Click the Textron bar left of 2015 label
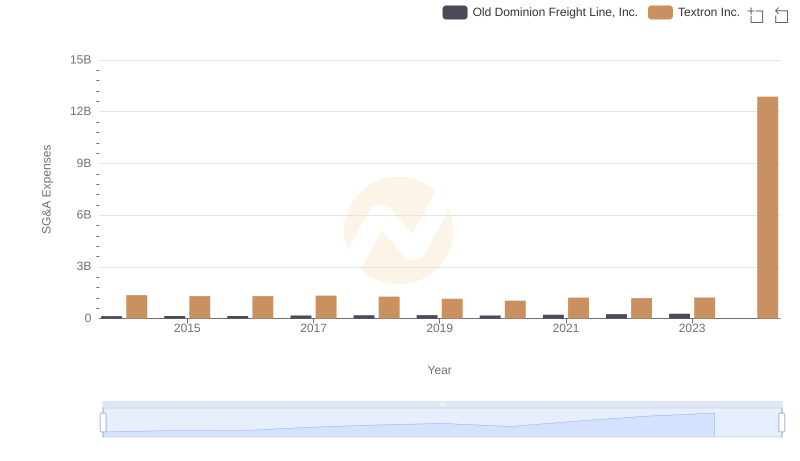 point(137,306)
